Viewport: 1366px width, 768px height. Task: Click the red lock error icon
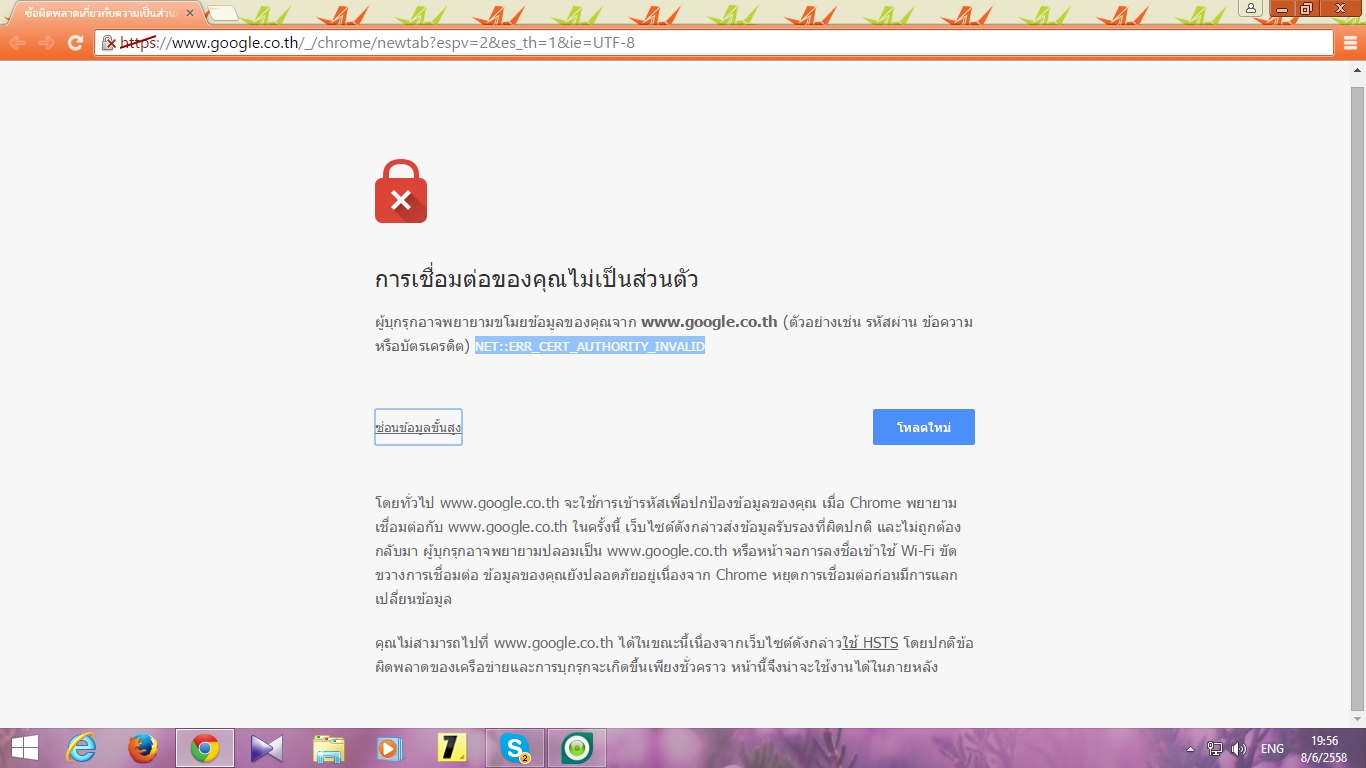pos(401,191)
